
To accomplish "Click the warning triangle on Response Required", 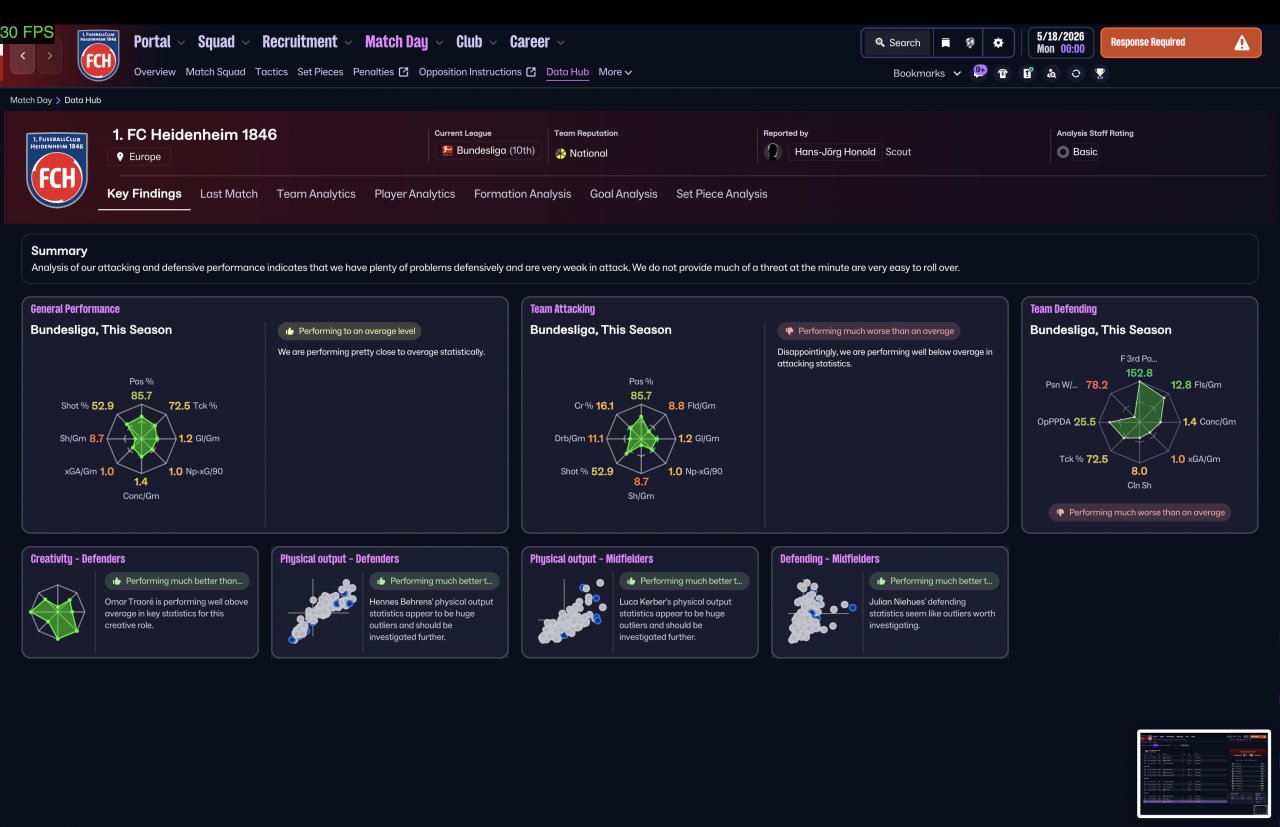I will click(1242, 43).
